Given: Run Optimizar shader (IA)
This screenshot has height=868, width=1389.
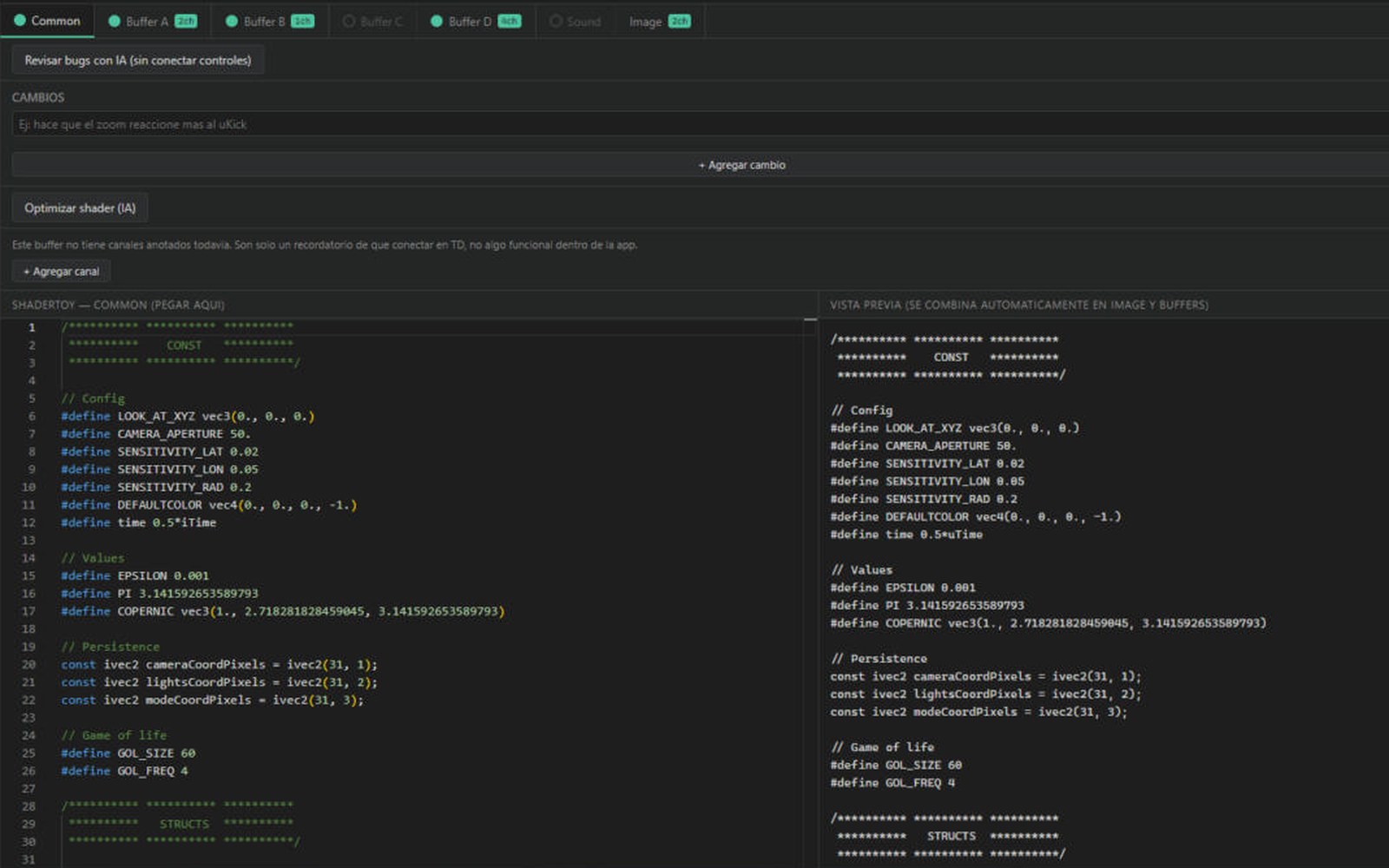Looking at the screenshot, I should 80,208.
